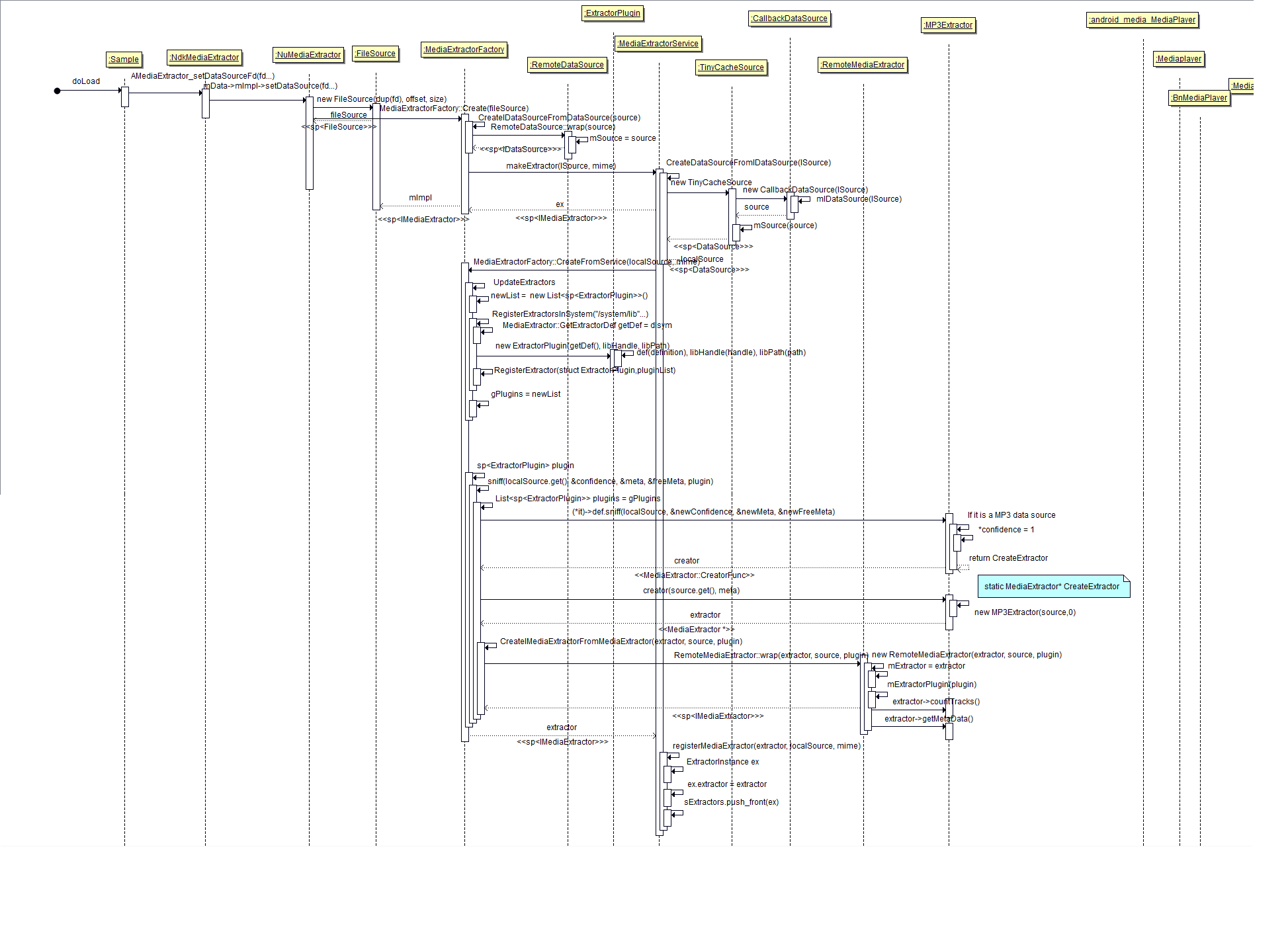1288x949 pixels.
Task: Click the UpdateExtractors message label
Action: point(524,282)
